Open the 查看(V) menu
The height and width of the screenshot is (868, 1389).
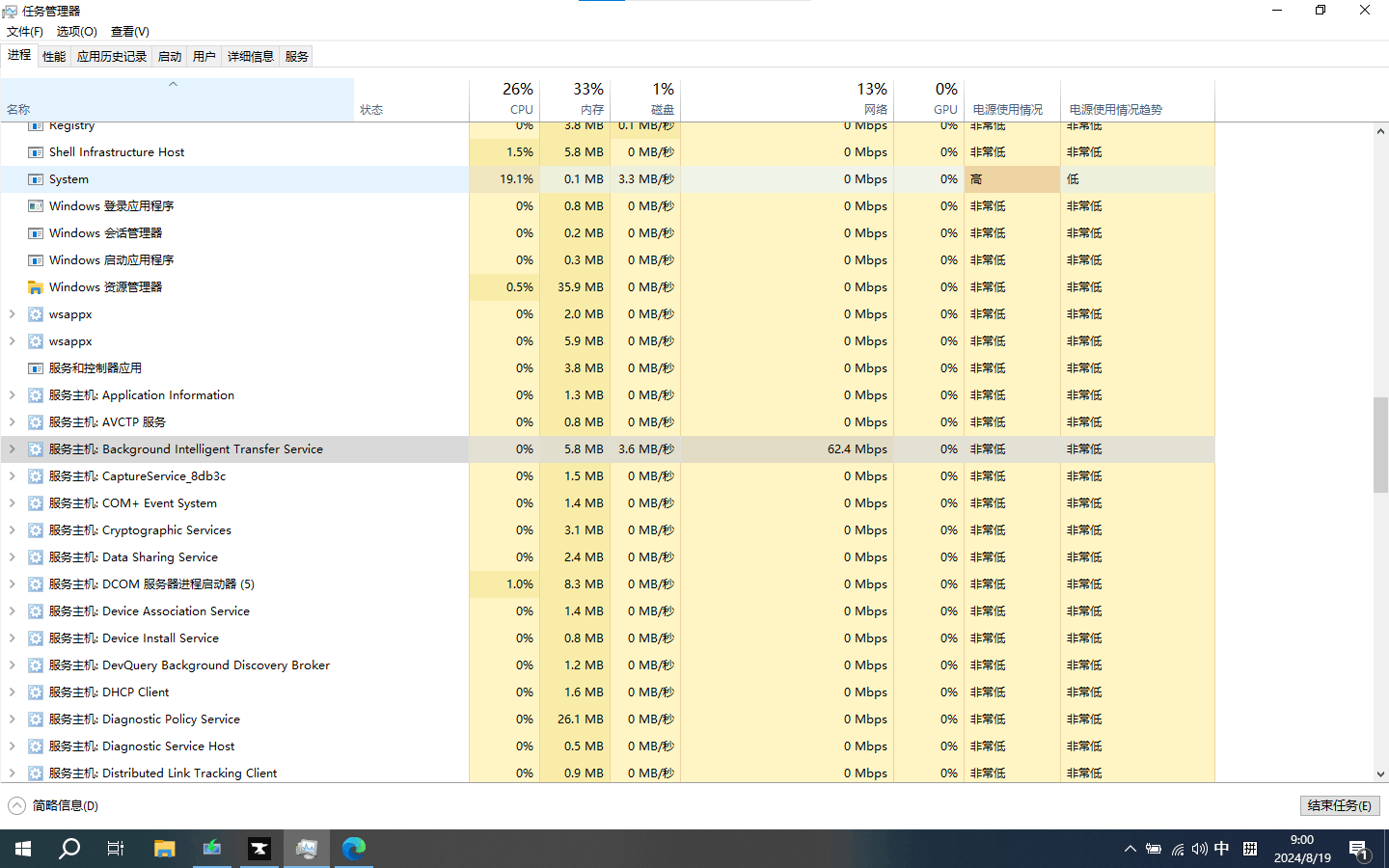130,31
